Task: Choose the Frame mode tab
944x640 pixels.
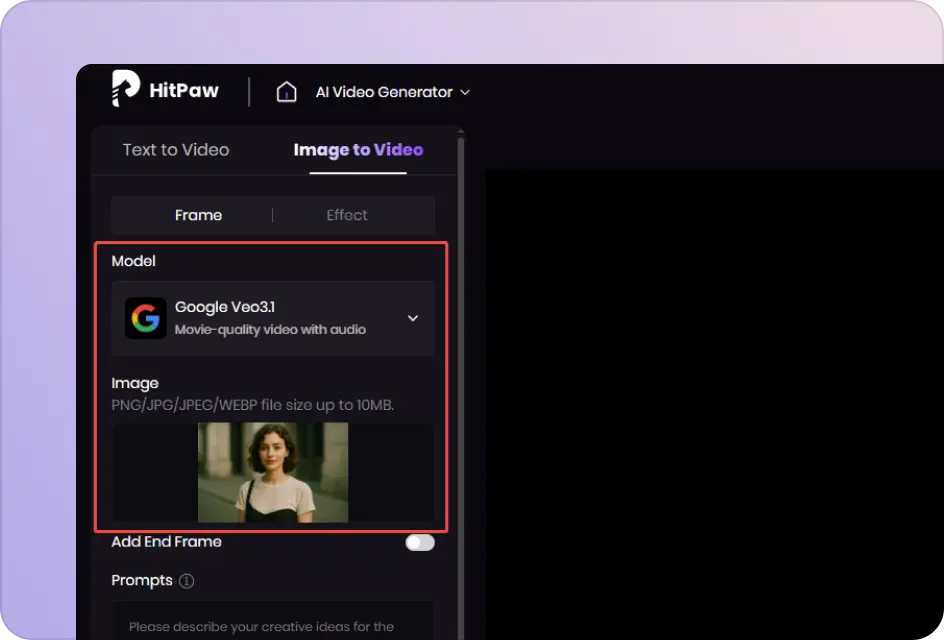Action: click(x=198, y=215)
